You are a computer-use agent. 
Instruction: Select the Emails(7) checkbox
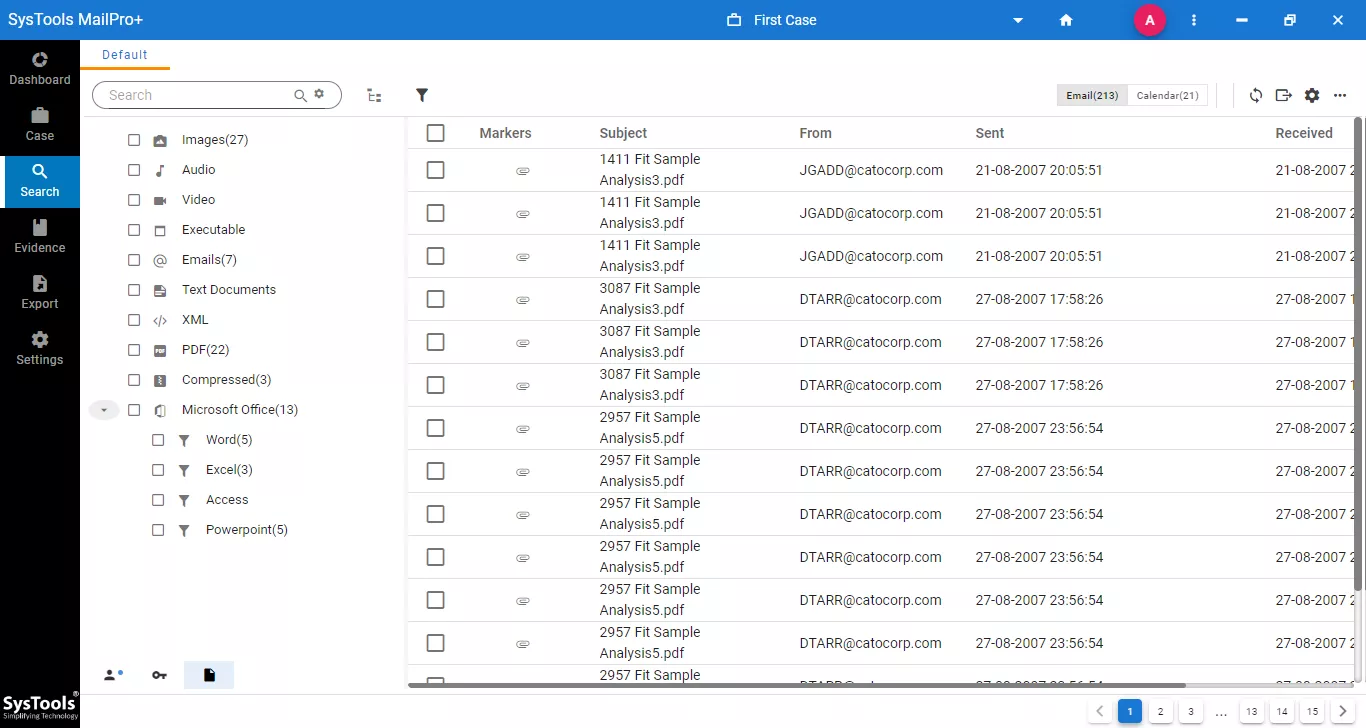click(x=134, y=260)
